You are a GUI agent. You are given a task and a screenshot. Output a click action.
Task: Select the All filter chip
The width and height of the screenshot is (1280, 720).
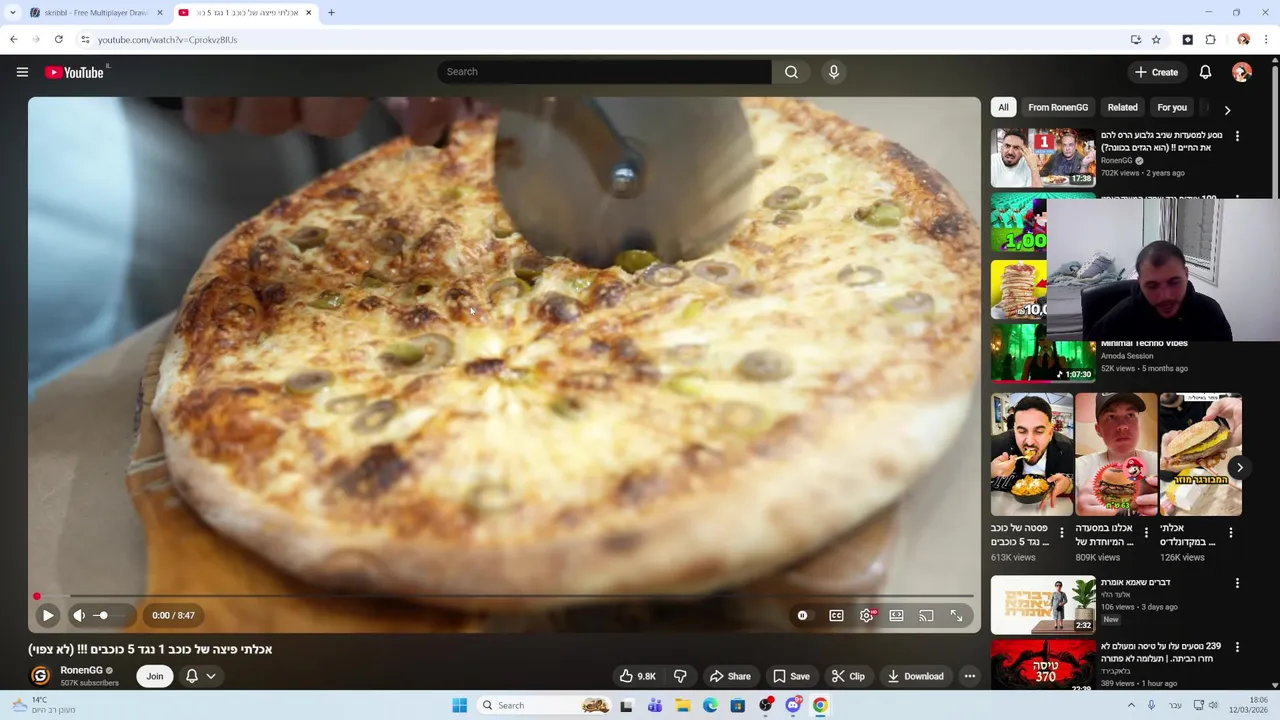click(x=1003, y=107)
